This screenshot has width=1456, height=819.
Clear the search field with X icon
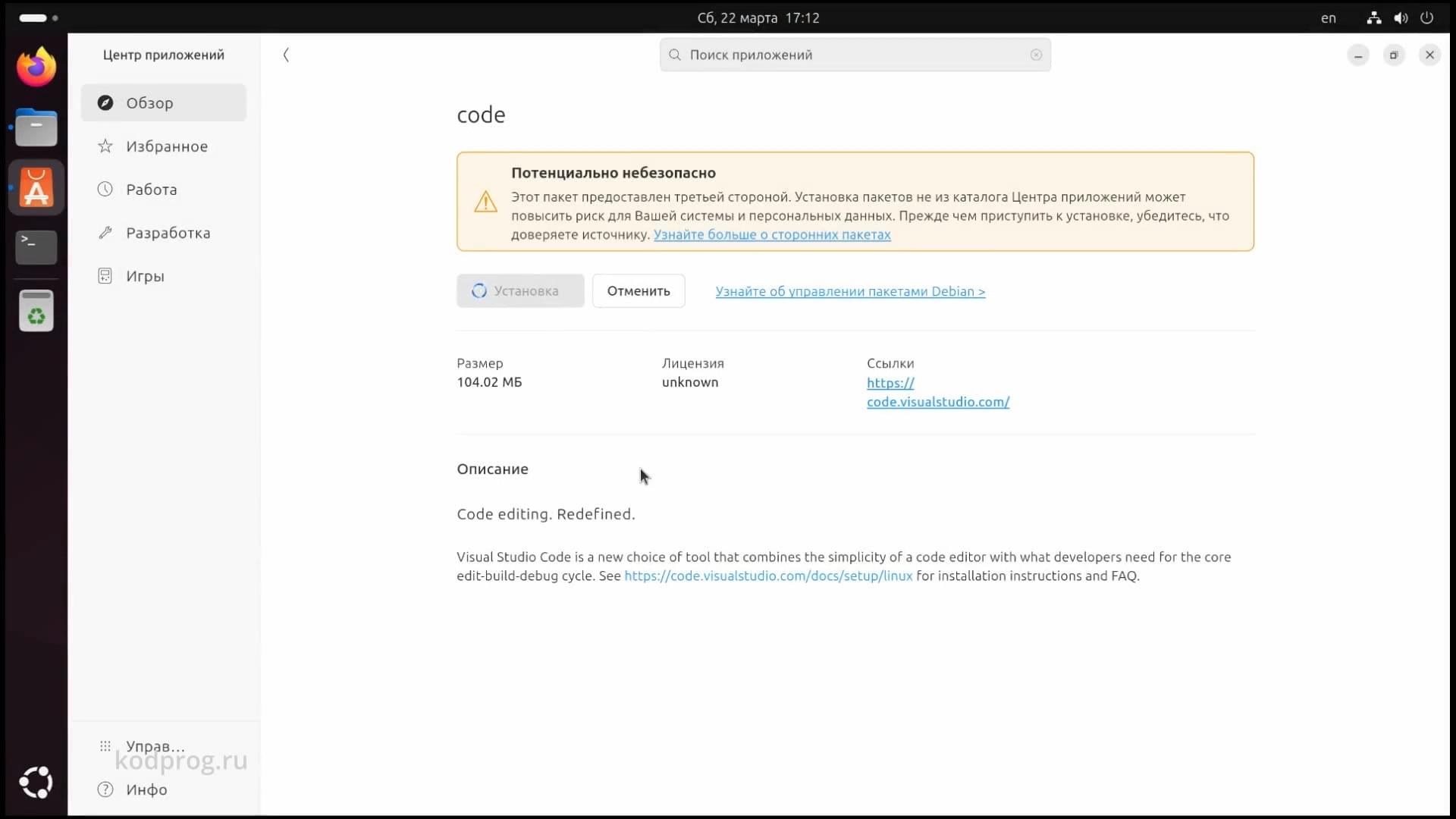click(x=1036, y=55)
